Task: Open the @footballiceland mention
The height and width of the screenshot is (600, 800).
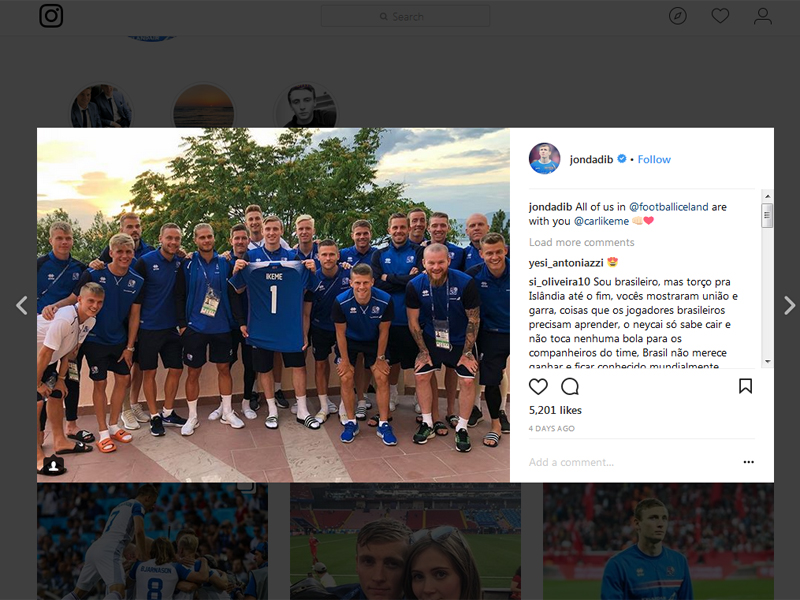Action: [x=668, y=207]
